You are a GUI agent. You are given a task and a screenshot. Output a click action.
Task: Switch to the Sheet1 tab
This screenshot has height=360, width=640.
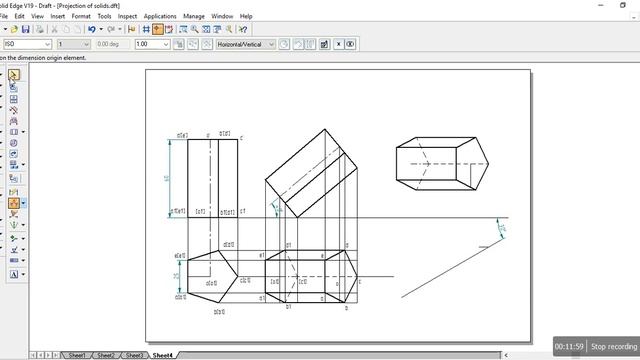(x=77, y=356)
